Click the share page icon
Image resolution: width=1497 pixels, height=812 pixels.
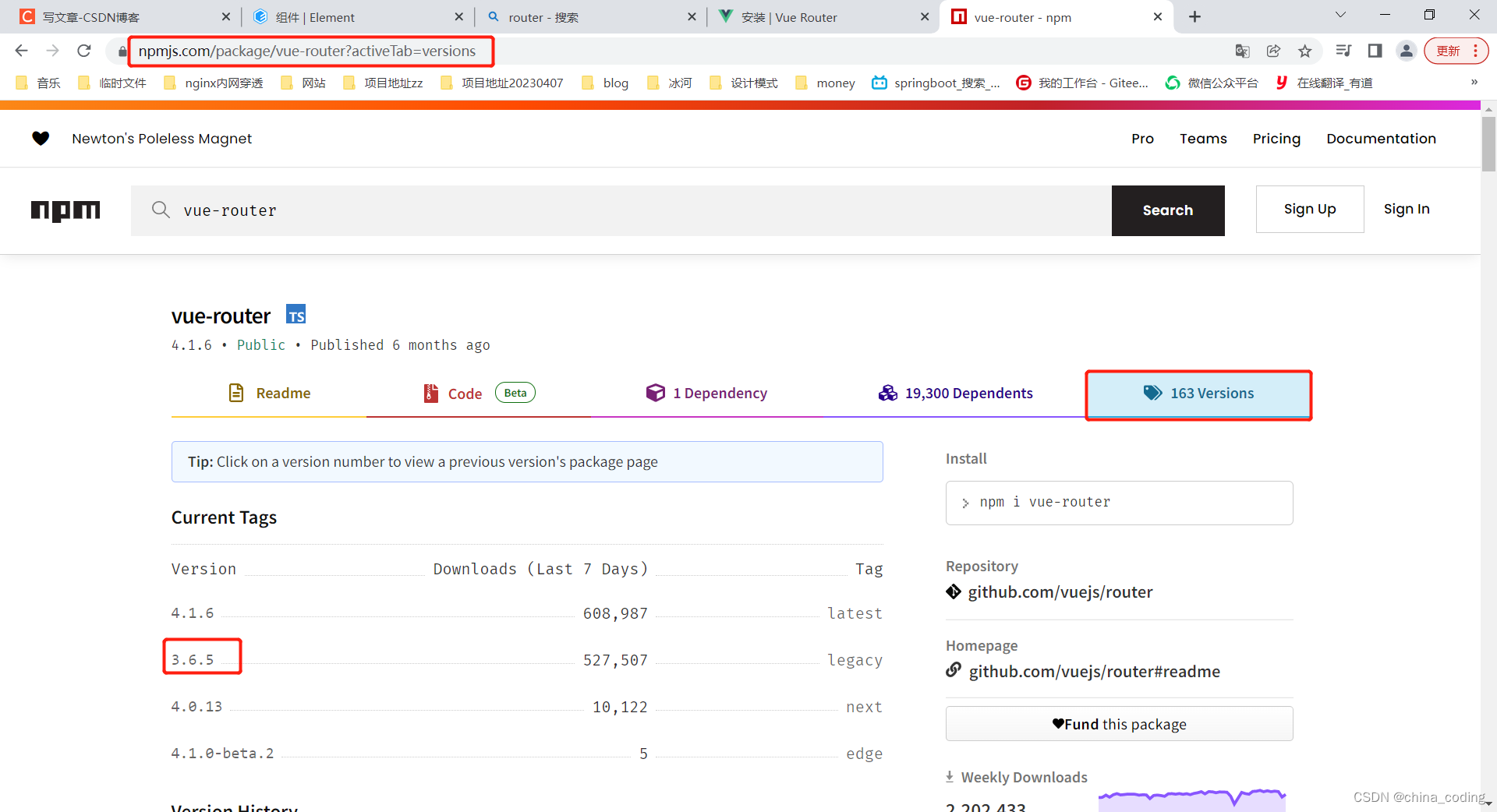coord(1273,51)
